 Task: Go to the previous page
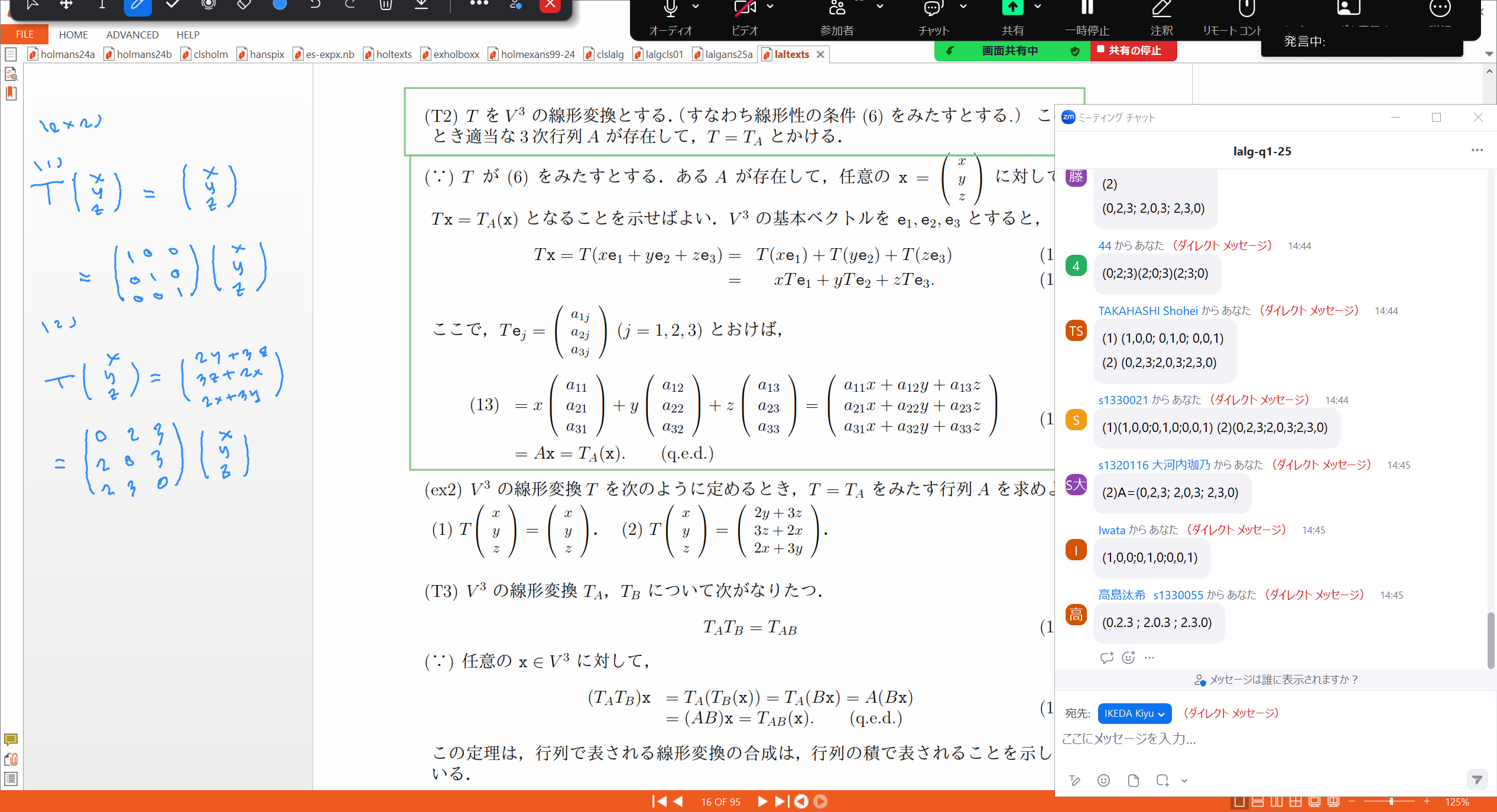tap(678, 801)
